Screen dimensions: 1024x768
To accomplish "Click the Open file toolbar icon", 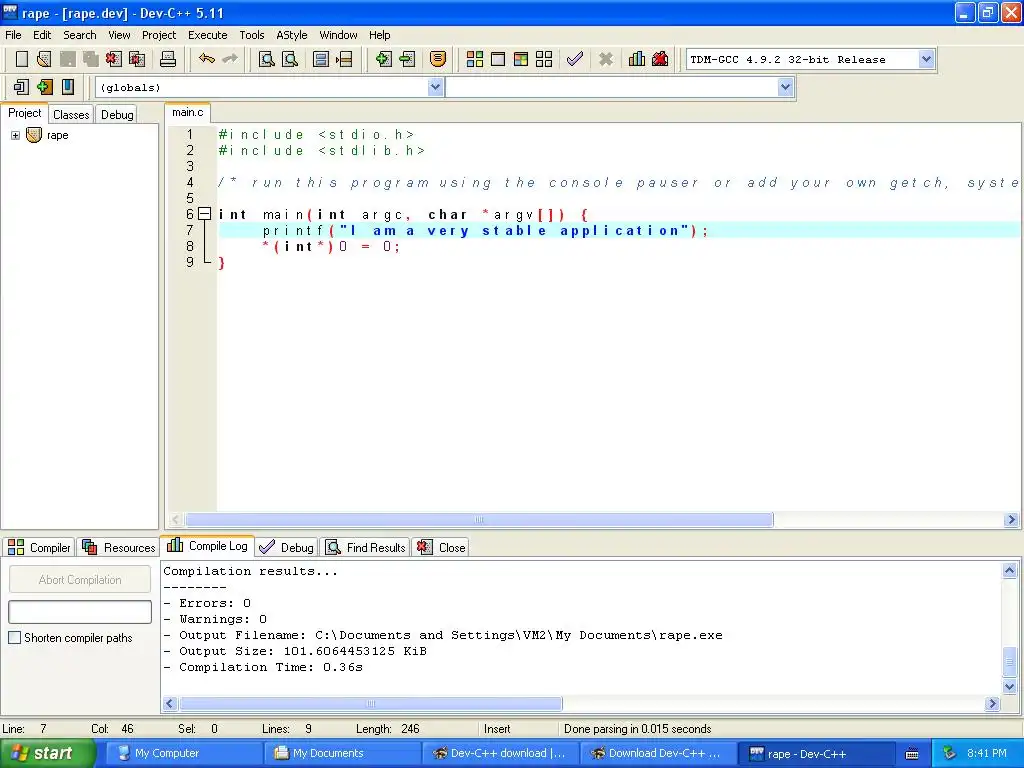I will point(44,59).
